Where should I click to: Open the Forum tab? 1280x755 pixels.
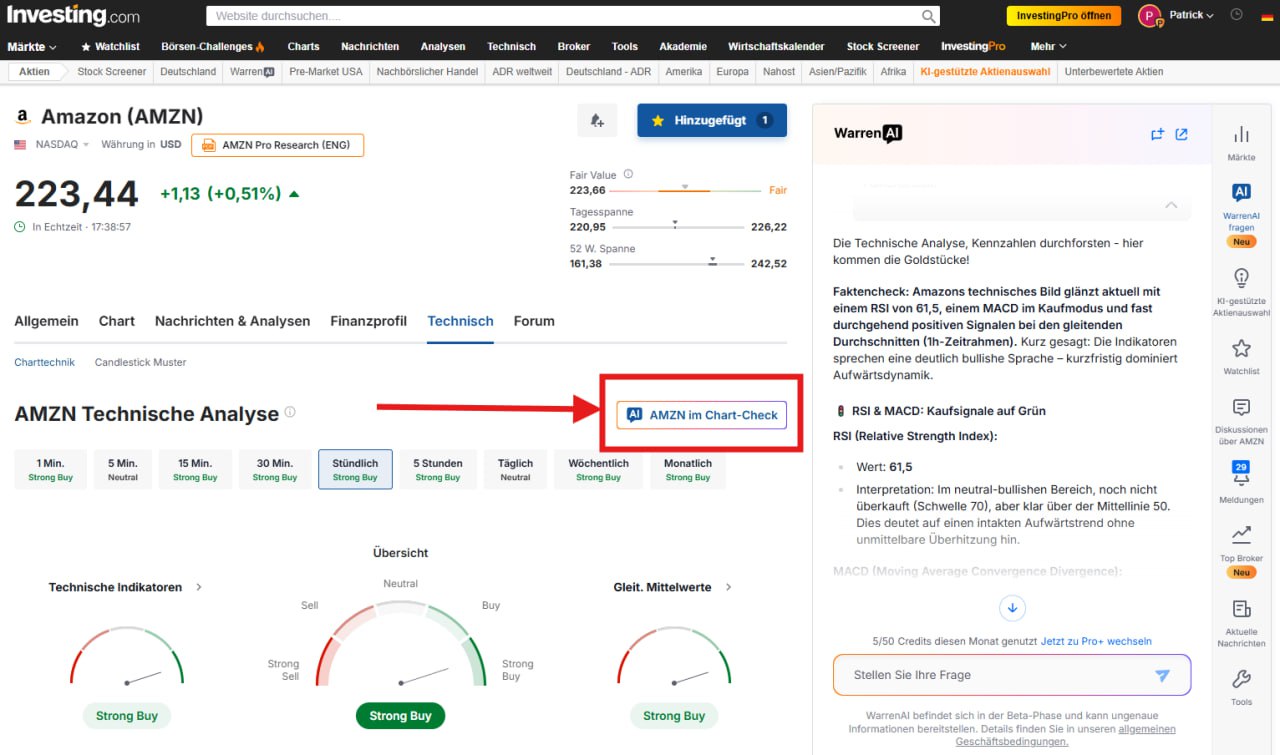pyautogui.click(x=534, y=321)
